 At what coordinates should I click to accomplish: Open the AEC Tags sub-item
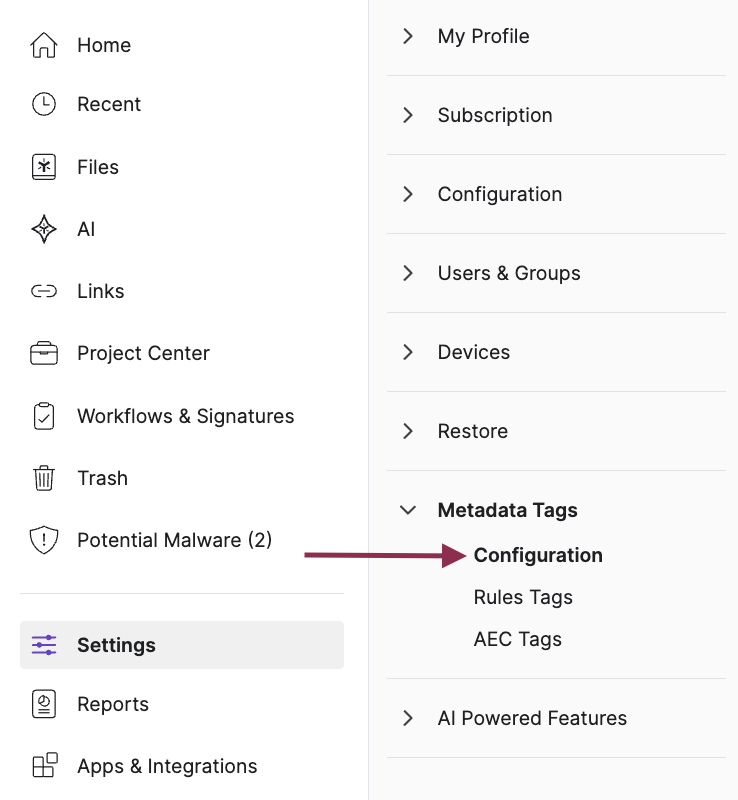[x=517, y=639]
